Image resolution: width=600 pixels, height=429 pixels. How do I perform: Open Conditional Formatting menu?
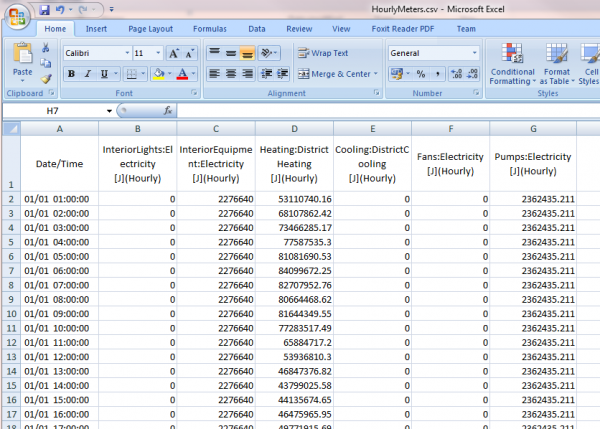pyautogui.click(x=512, y=64)
